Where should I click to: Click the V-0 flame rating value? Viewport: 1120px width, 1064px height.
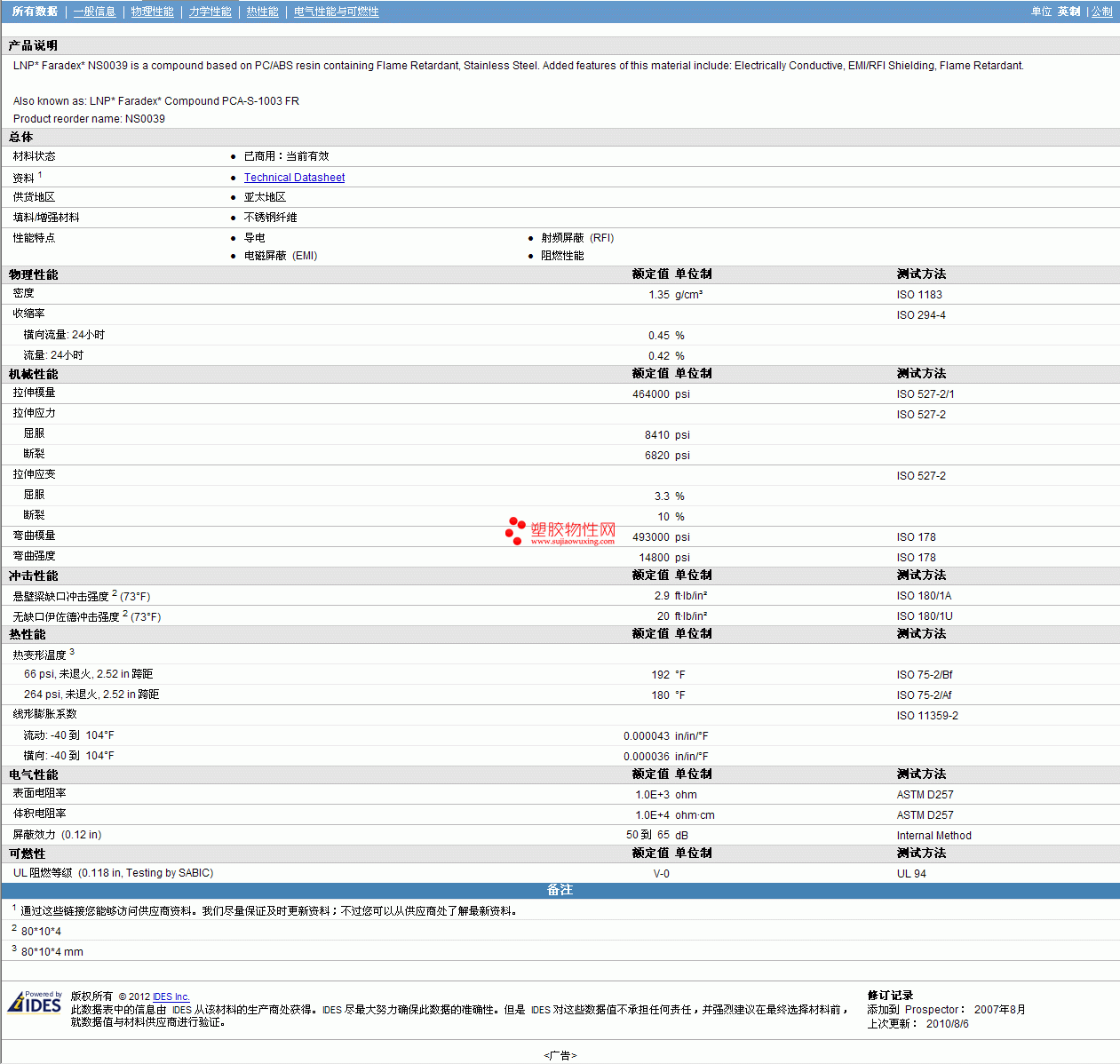coord(662,874)
